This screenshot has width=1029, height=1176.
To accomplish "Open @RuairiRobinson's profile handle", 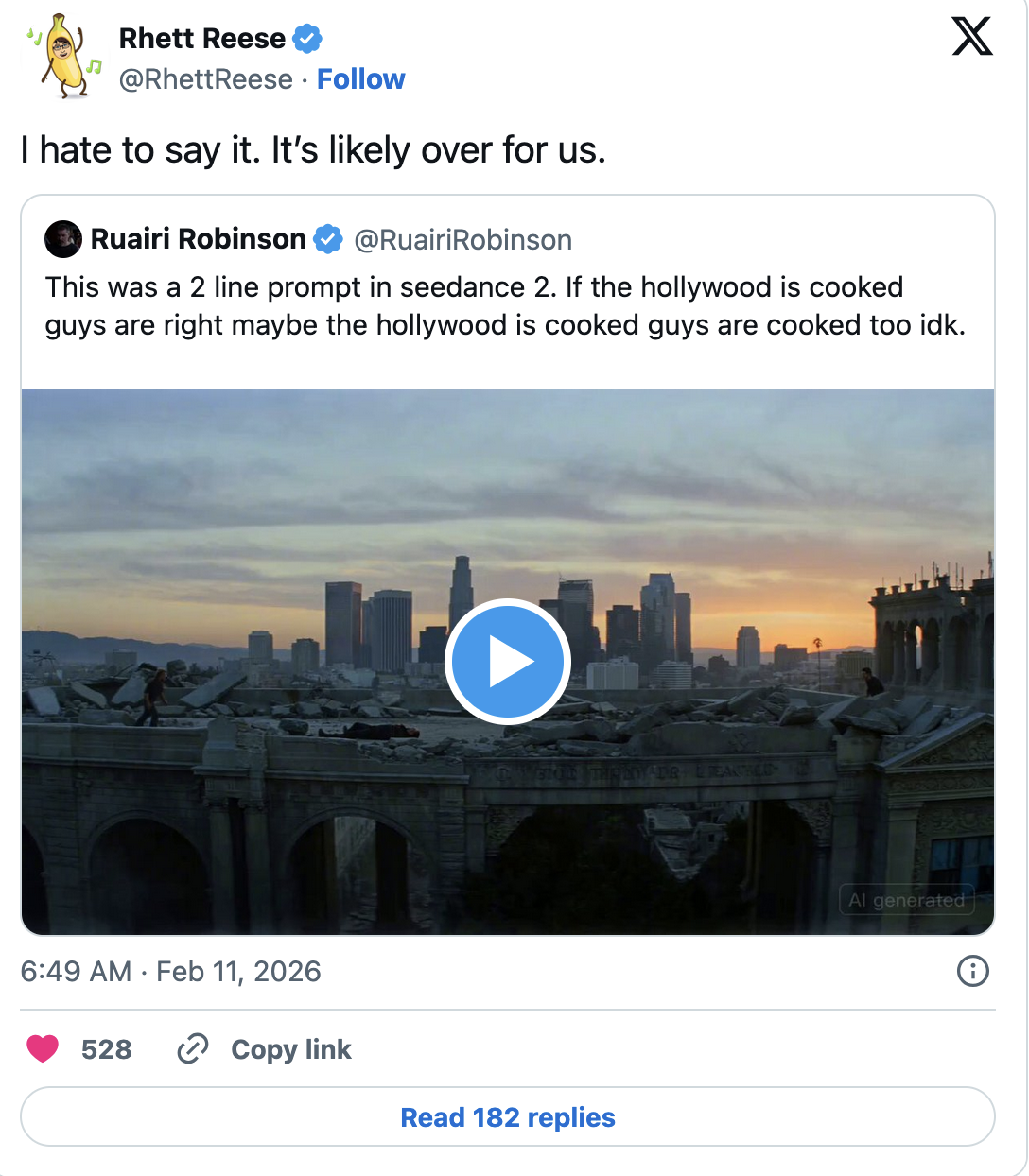I will (464, 239).
